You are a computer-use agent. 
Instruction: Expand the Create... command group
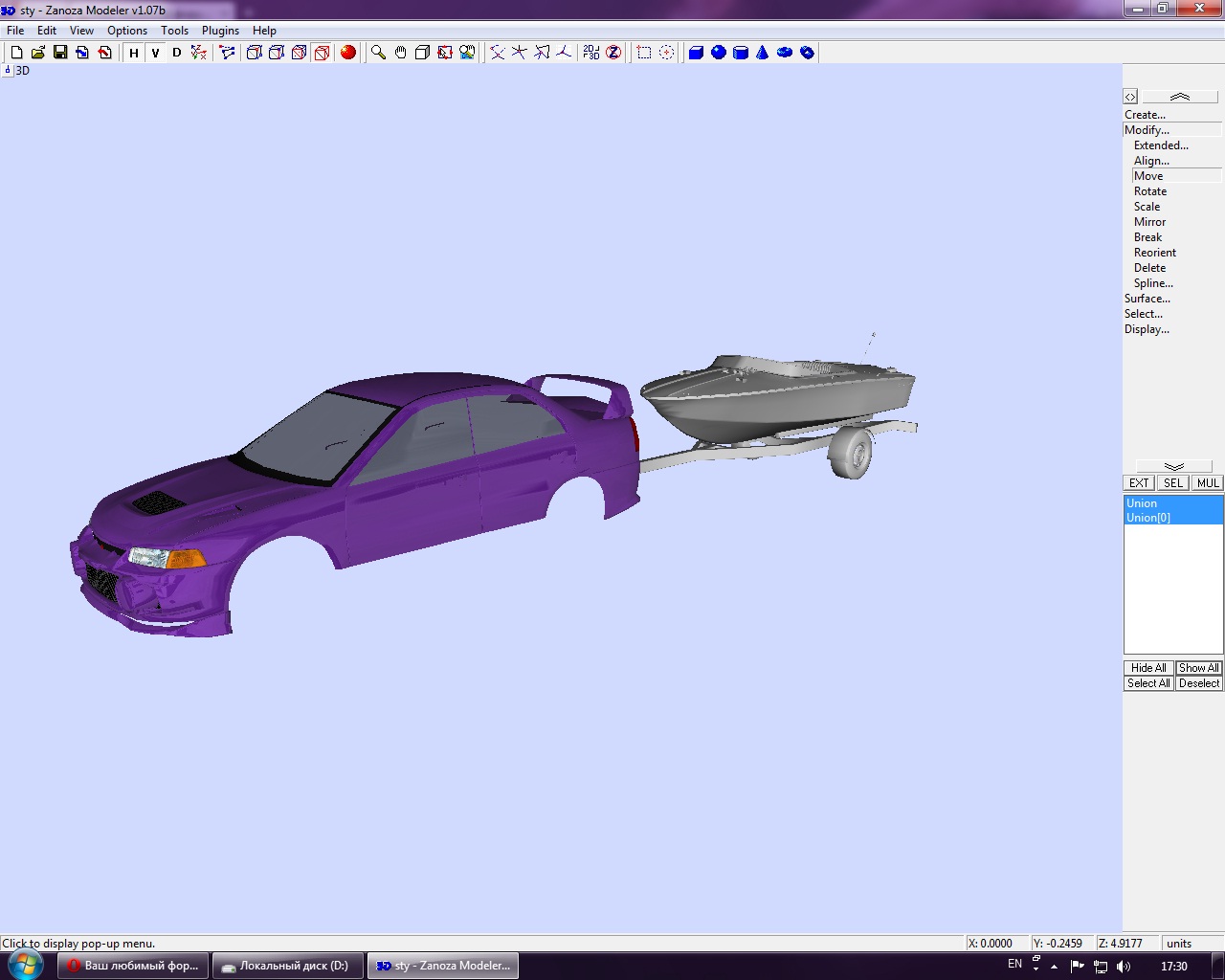[x=1145, y=115]
